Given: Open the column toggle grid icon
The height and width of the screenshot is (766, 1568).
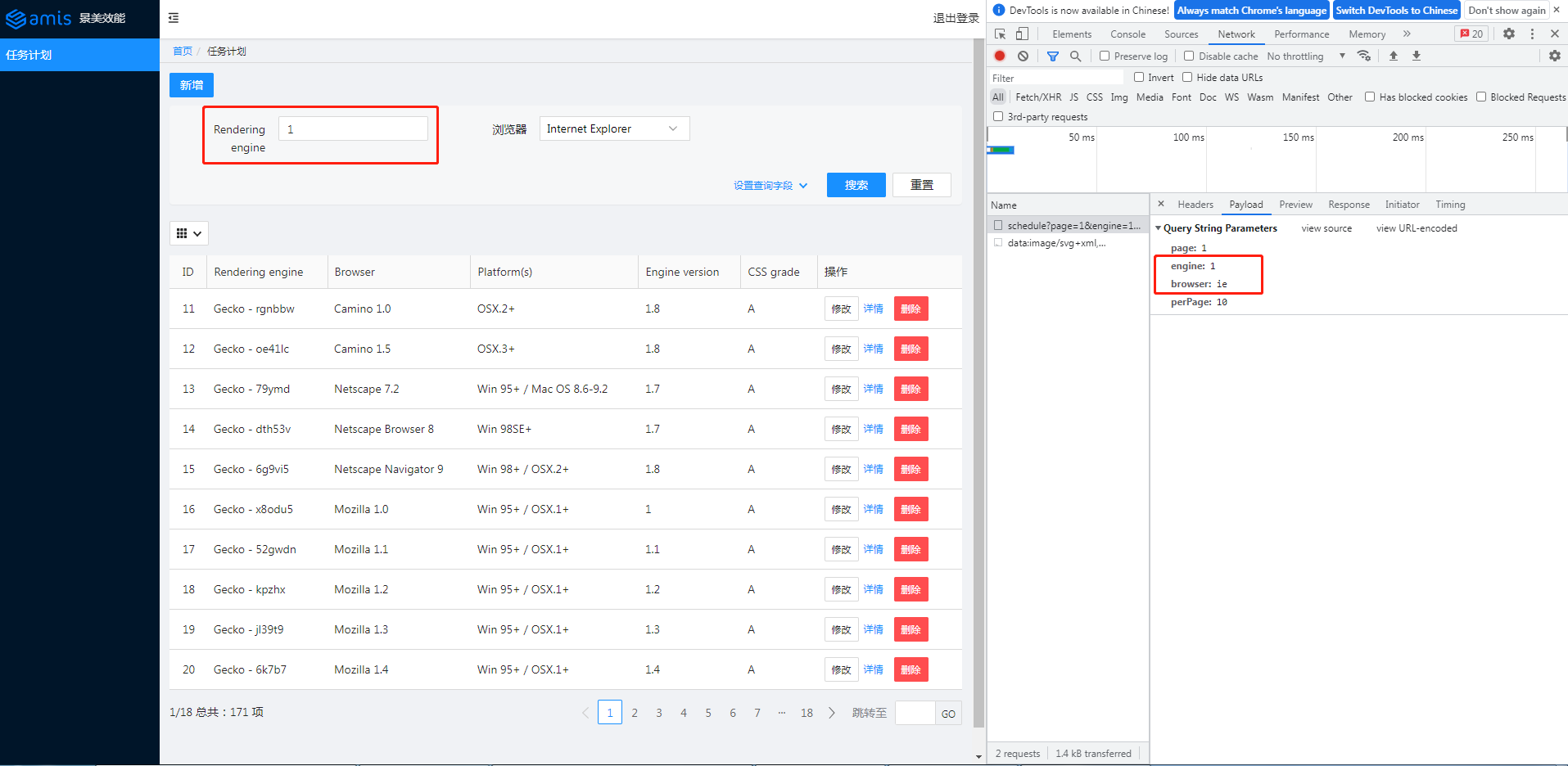Looking at the screenshot, I should tap(189, 233).
